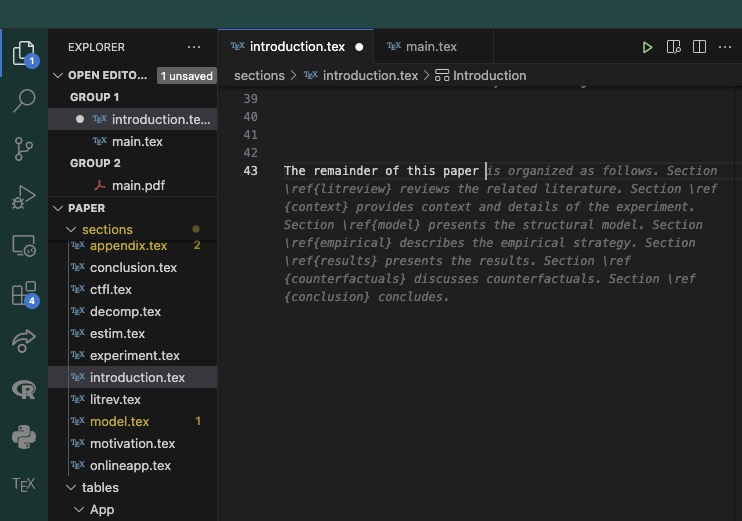The image size is (742, 521).
Task: Open conclusion.tex in the file tree
Action: point(132,267)
